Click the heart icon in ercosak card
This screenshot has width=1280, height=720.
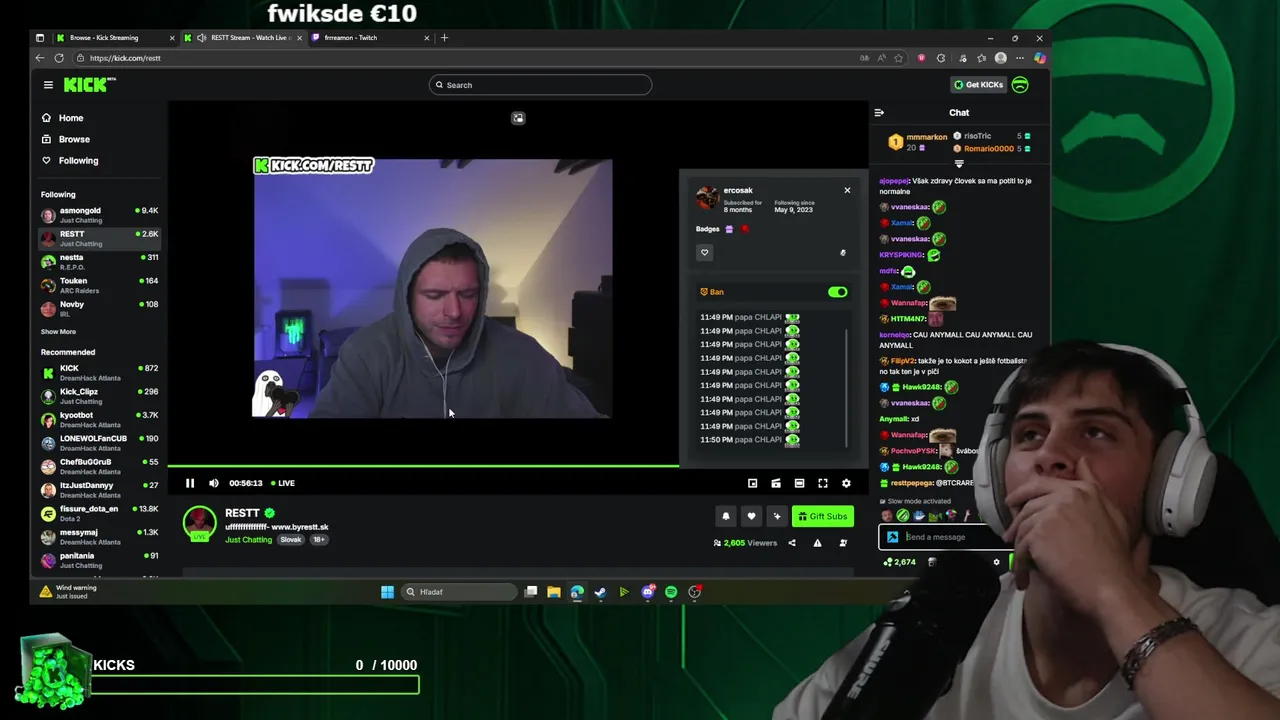[704, 253]
